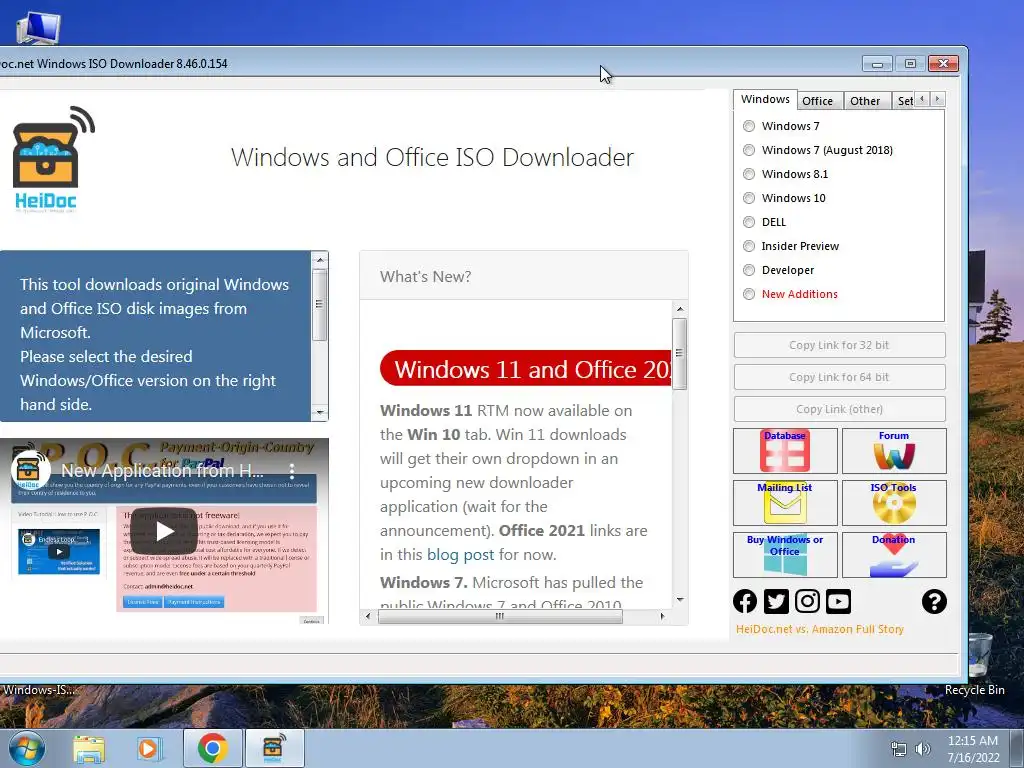Select the Developer radio button
The image size is (1024, 768).
click(x=749, y=270)
